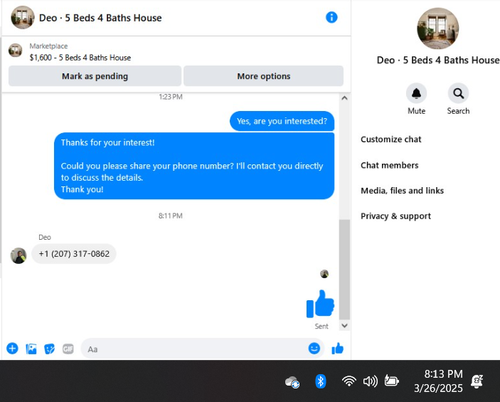500x402 pixels.
Task: Click the phone number message +1 (207) 317-0862
Action: point(74,254)
